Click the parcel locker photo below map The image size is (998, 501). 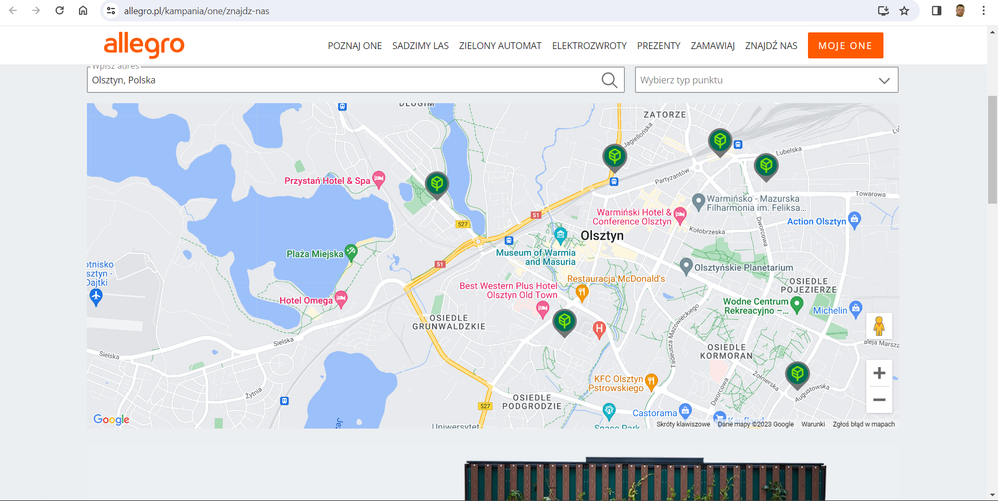pyautogui.click(x=645, y=479)
